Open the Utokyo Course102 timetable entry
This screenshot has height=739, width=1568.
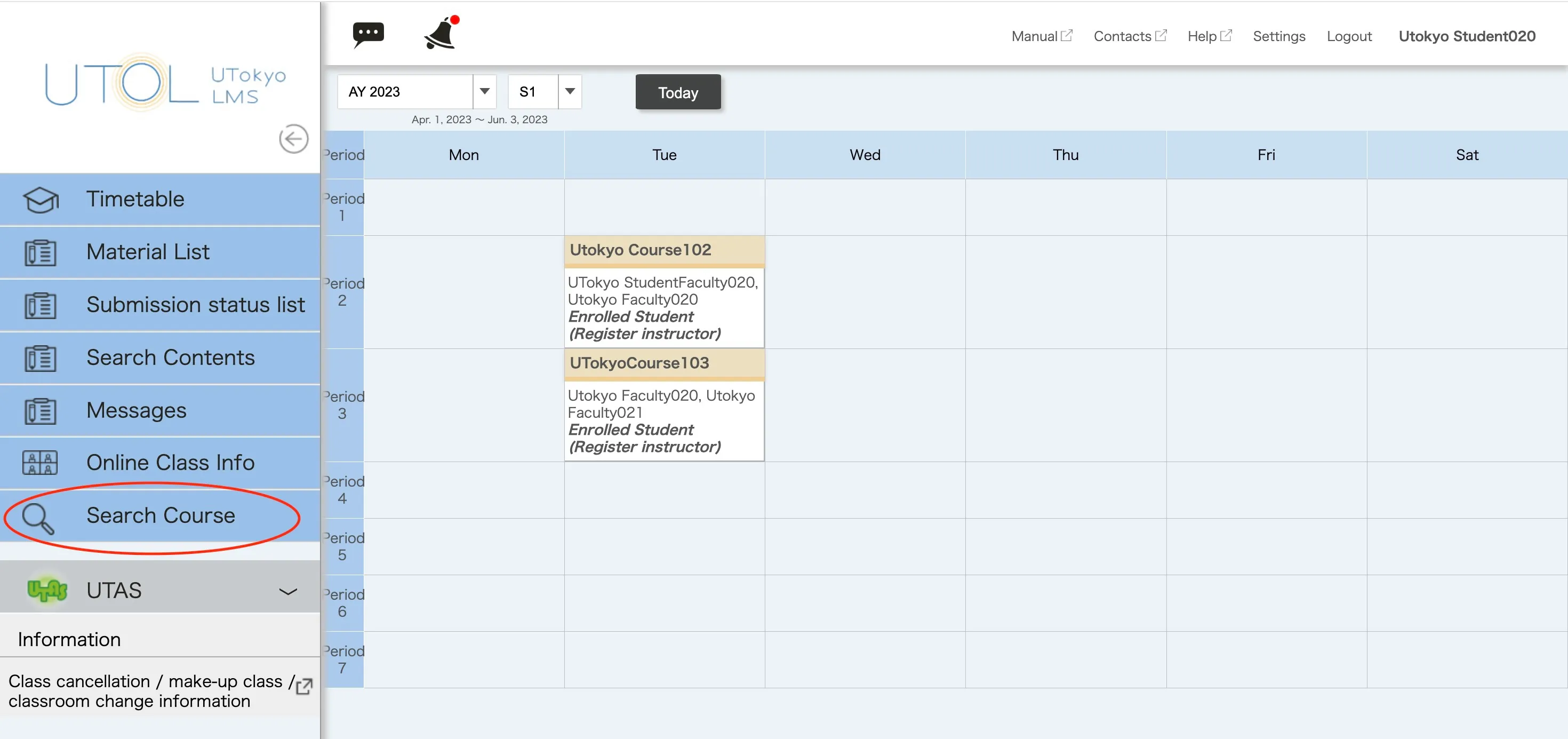pos(641,250)
